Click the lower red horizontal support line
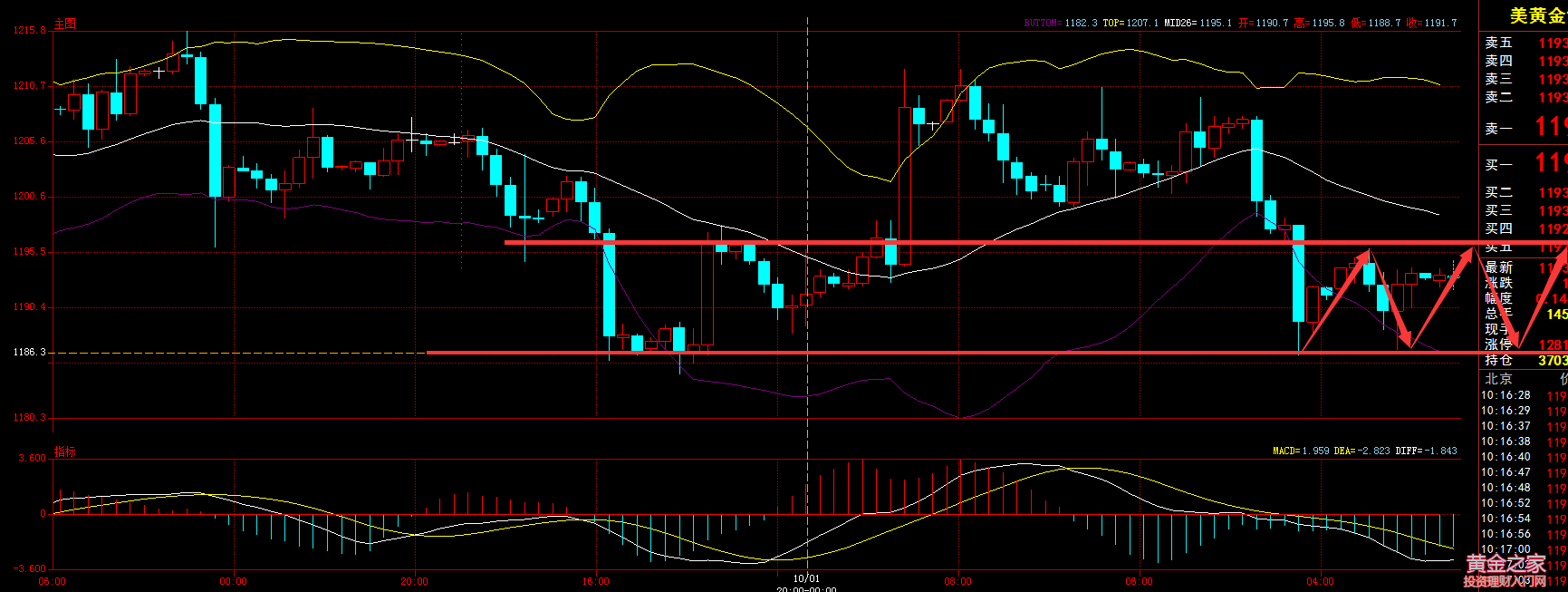The image size is (1568, 592). tap(906, 353)
